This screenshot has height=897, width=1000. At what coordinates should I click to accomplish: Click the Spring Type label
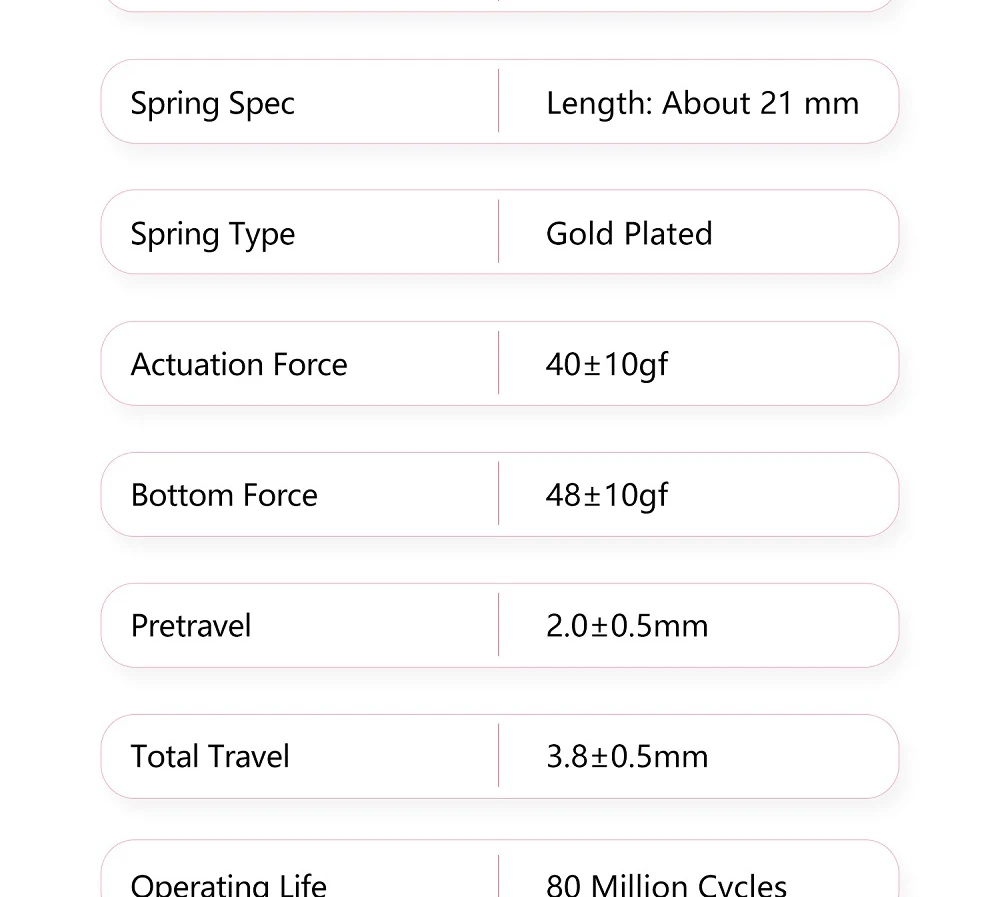212,234
